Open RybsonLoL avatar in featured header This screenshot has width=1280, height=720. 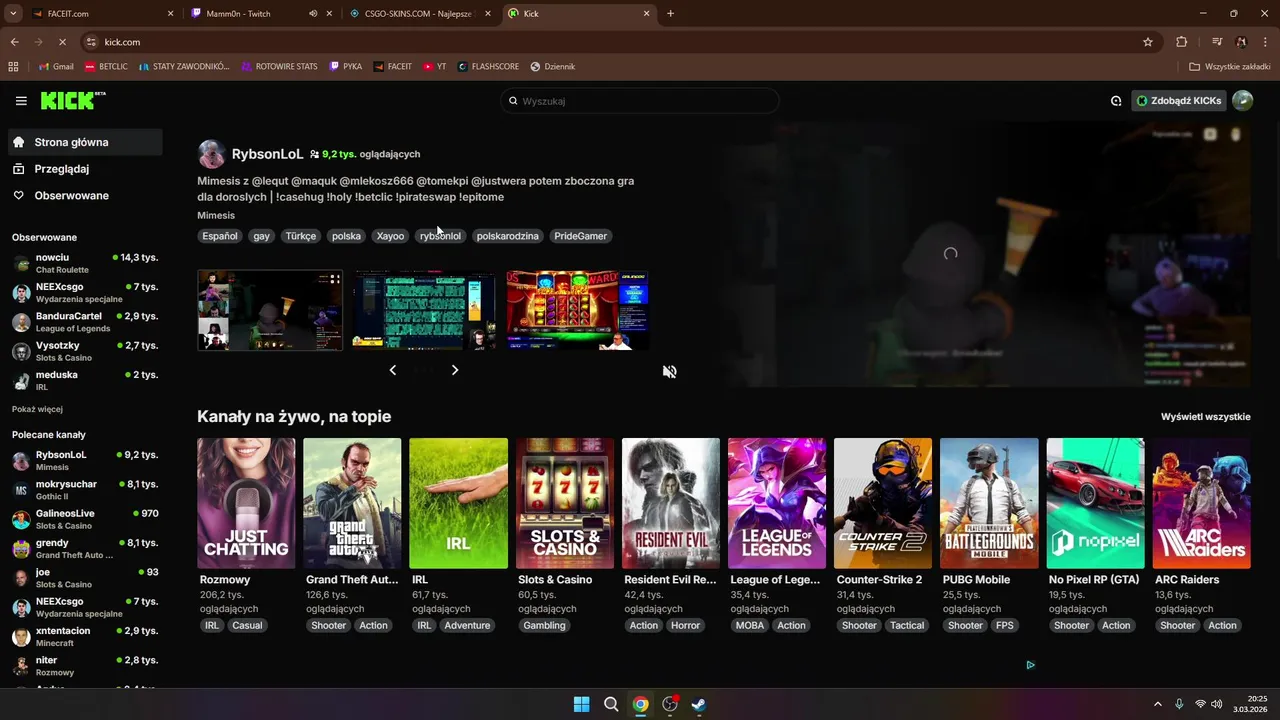coord(211,154)
